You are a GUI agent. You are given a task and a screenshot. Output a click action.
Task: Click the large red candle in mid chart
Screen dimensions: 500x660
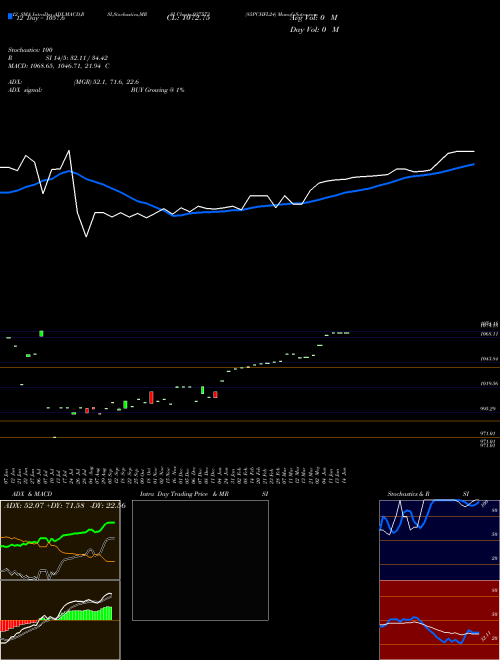[x=151, y=397]
